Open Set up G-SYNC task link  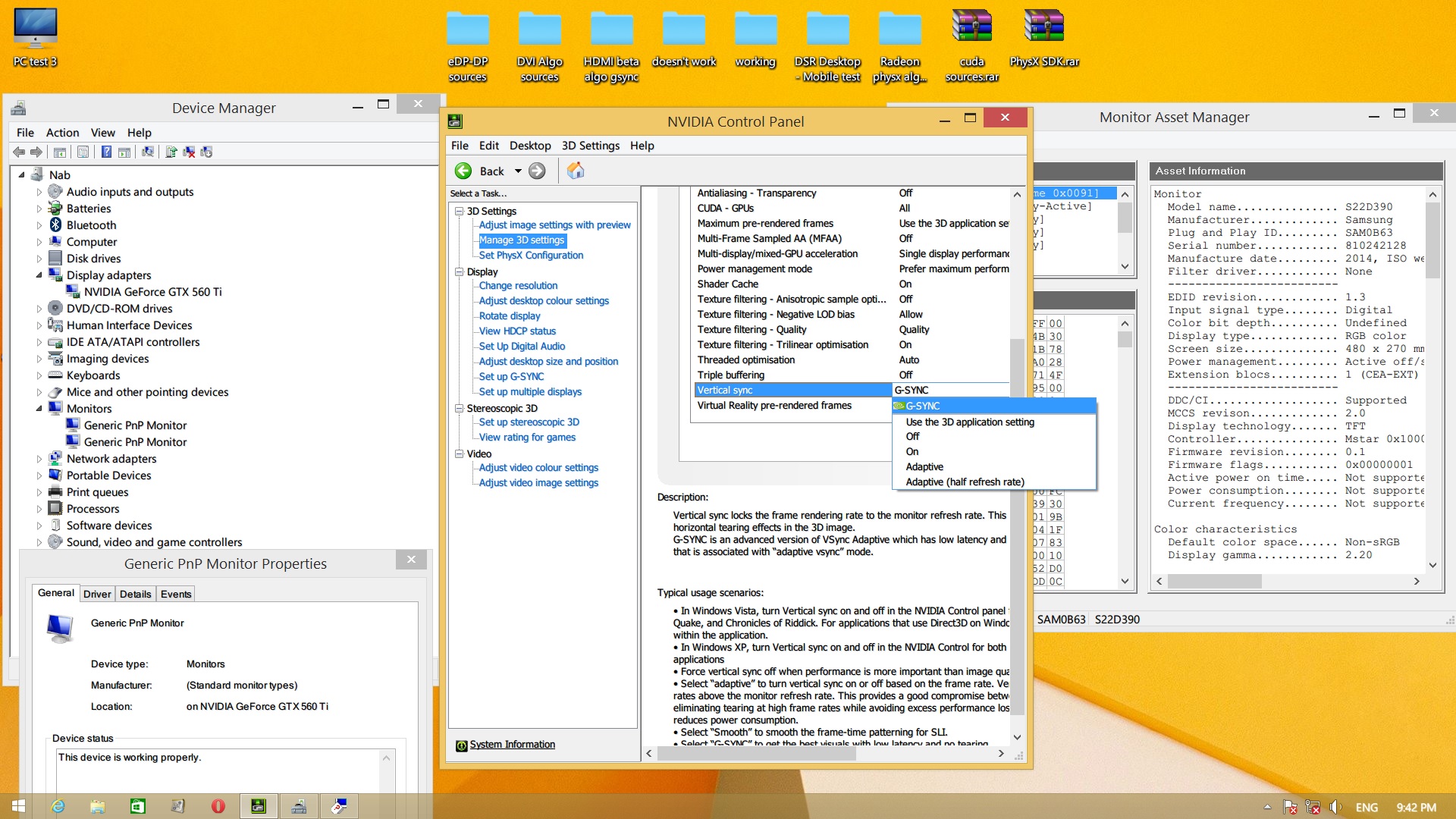point(511,377)
